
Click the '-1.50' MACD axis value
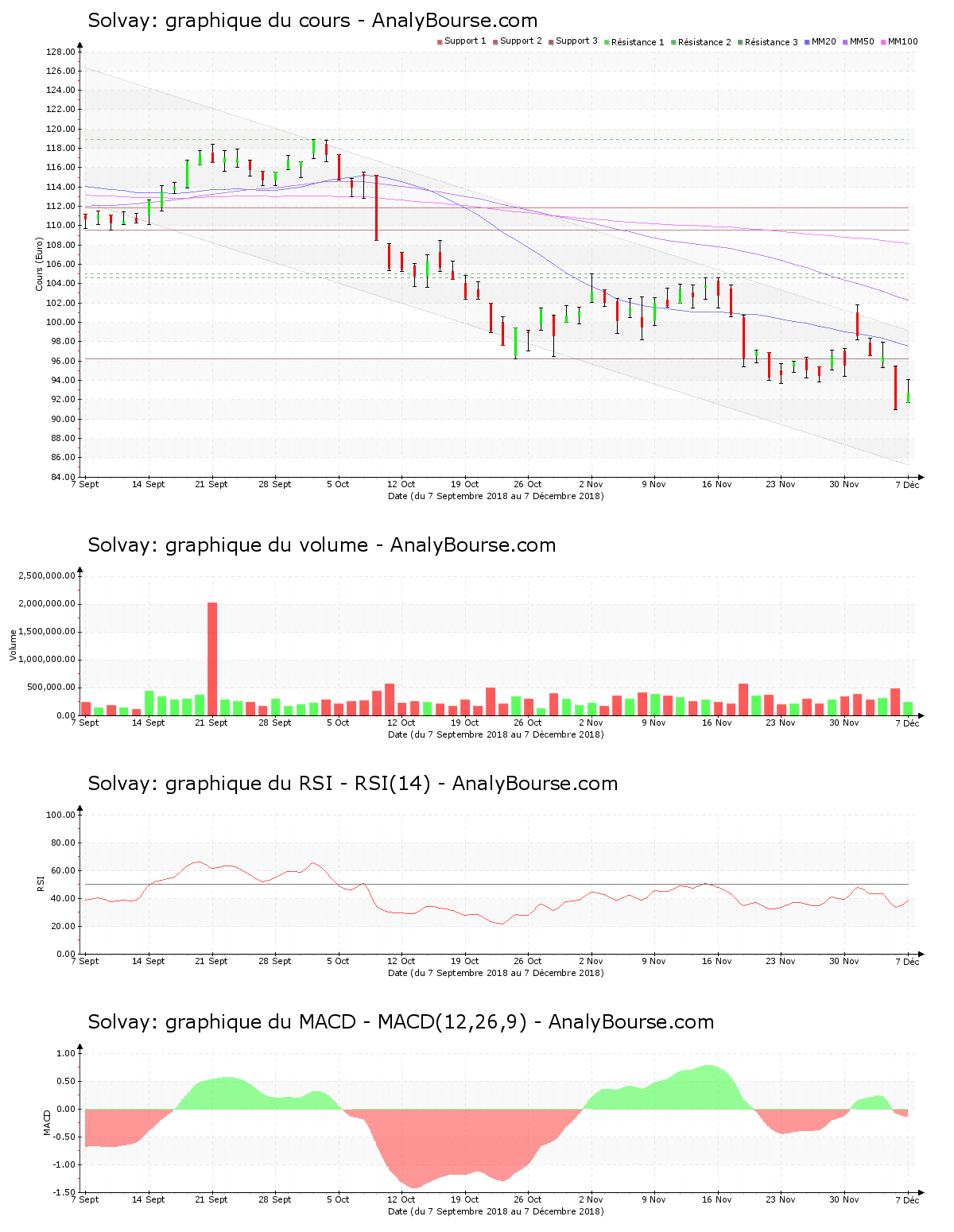tap(65, 1192)
